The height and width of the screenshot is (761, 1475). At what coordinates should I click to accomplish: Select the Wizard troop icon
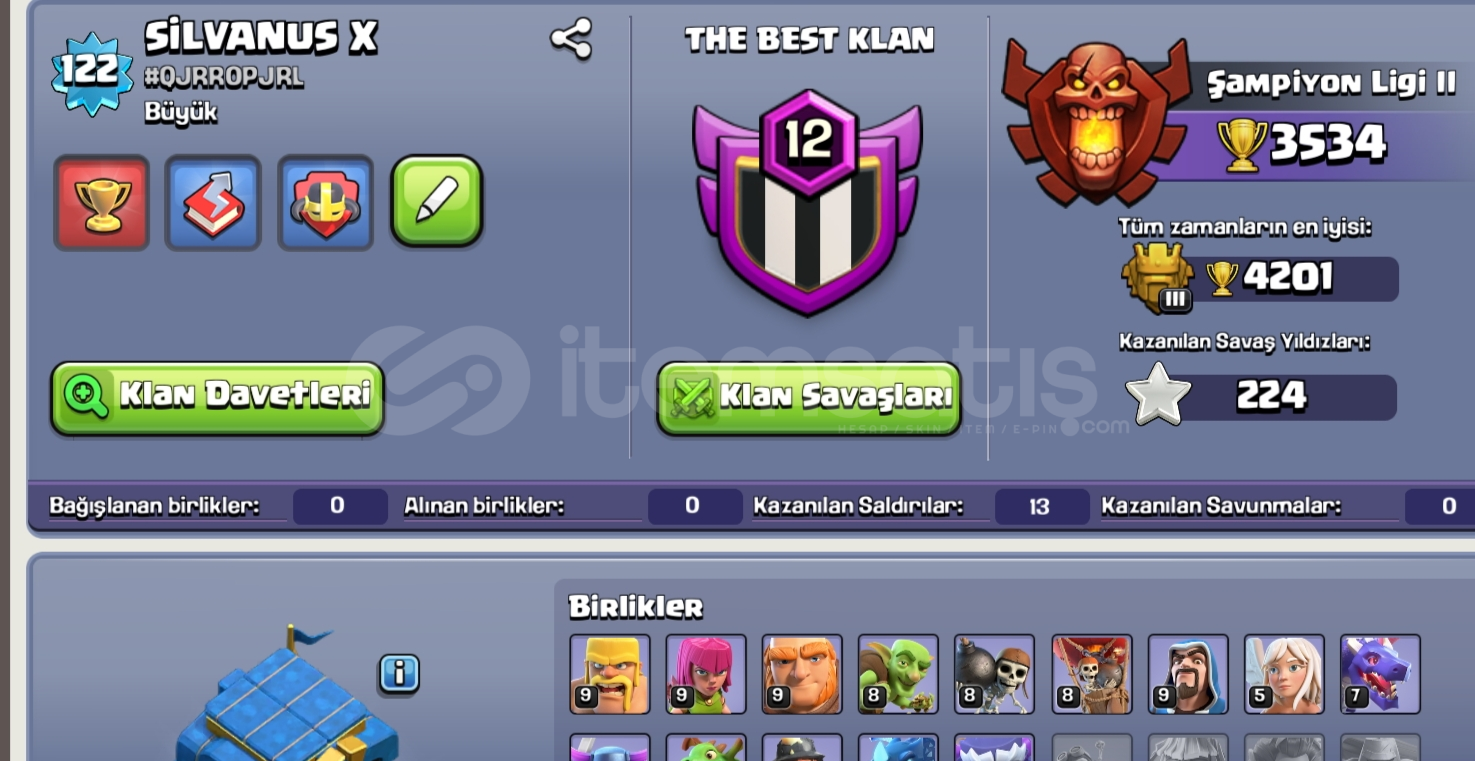point(1188,674)
